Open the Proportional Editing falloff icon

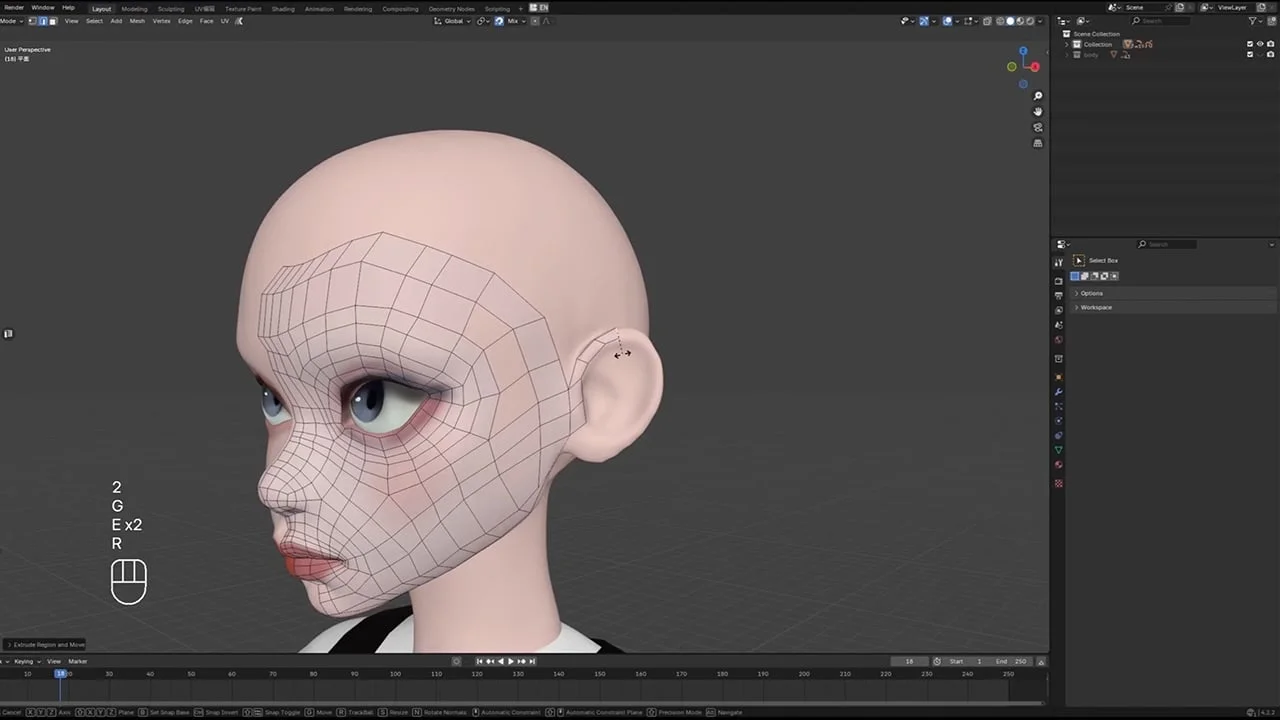[x=547, y=21]
